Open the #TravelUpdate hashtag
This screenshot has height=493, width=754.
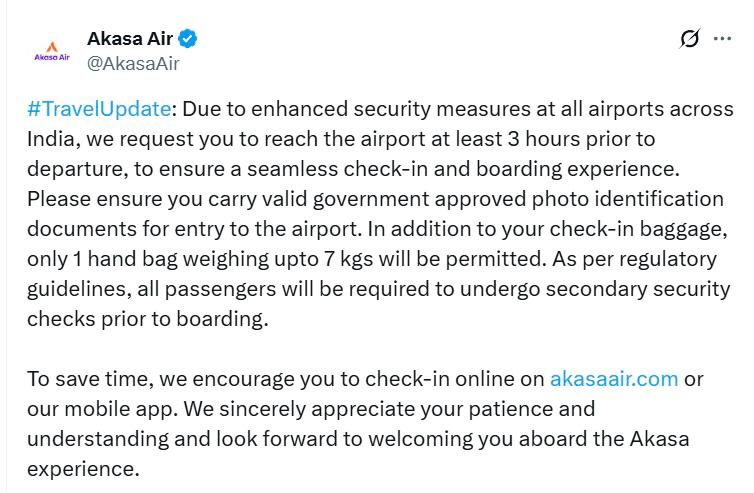pos(99,109)
